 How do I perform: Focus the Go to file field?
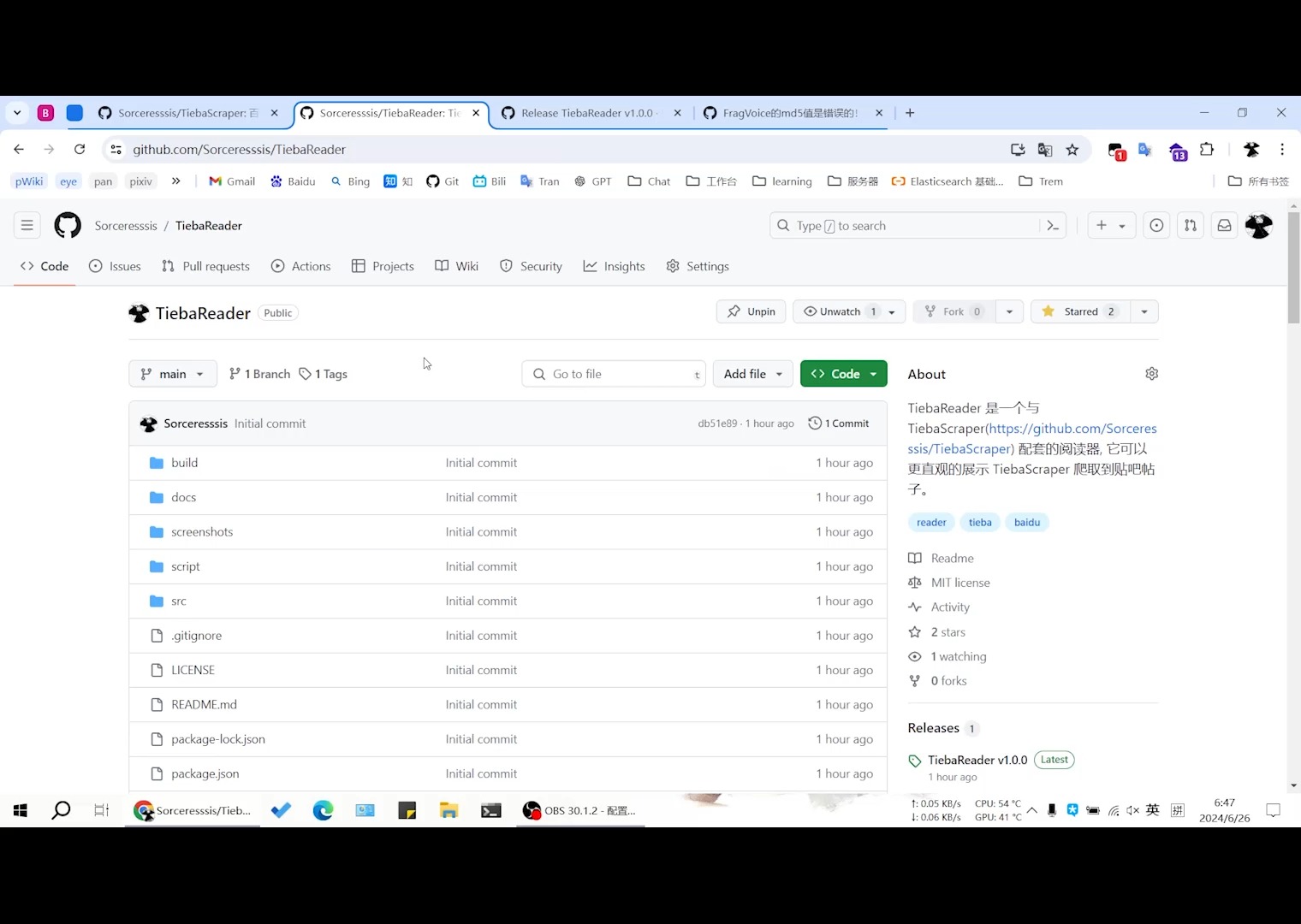click(614, 374)
